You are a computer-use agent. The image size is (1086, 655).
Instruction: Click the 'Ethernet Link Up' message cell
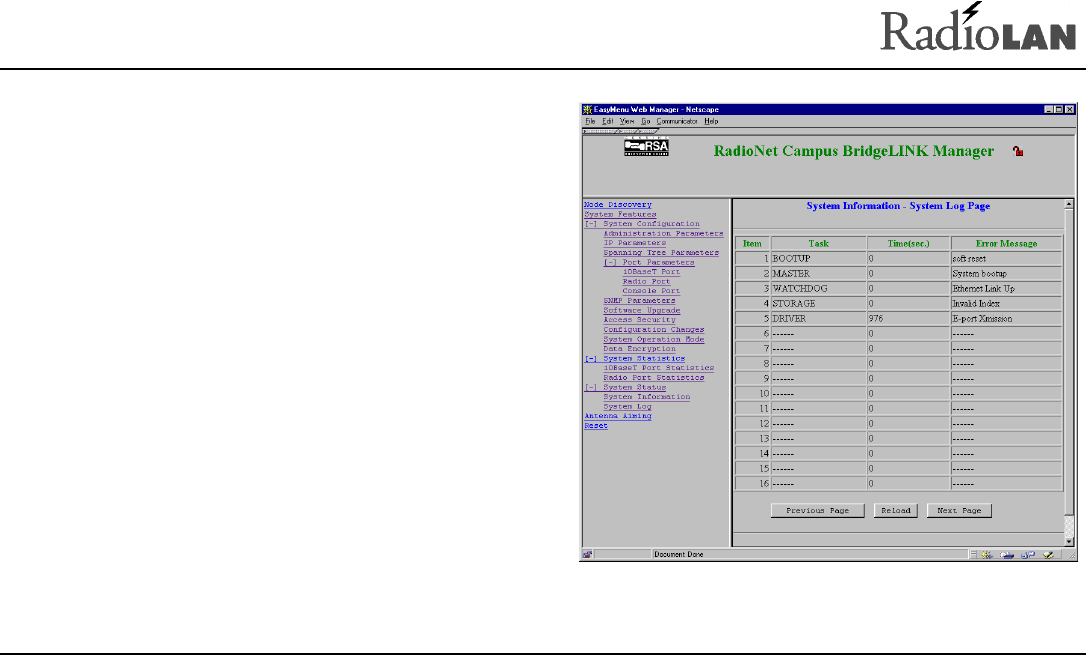1006,289
